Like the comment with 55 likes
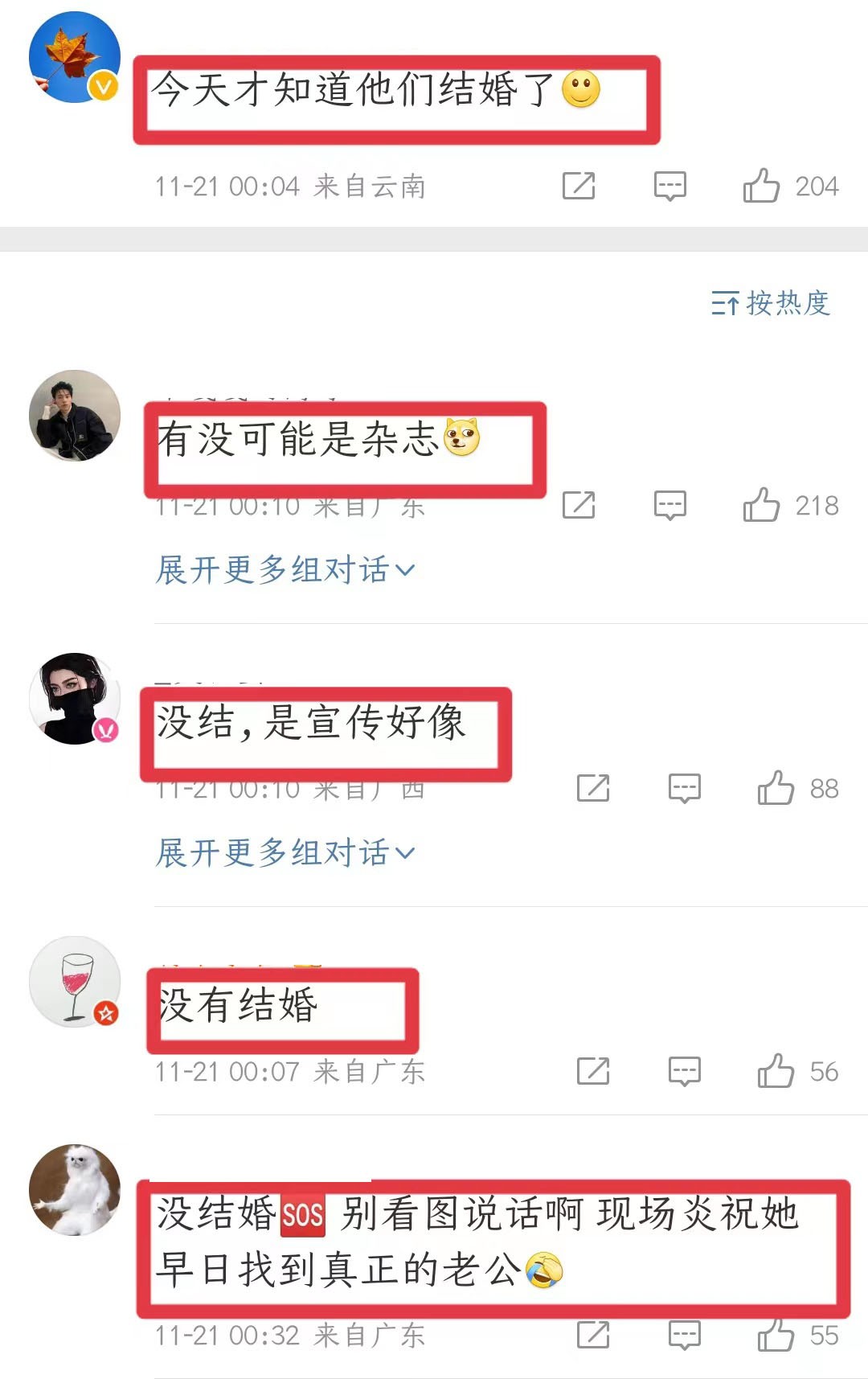 click(776, 1335)
